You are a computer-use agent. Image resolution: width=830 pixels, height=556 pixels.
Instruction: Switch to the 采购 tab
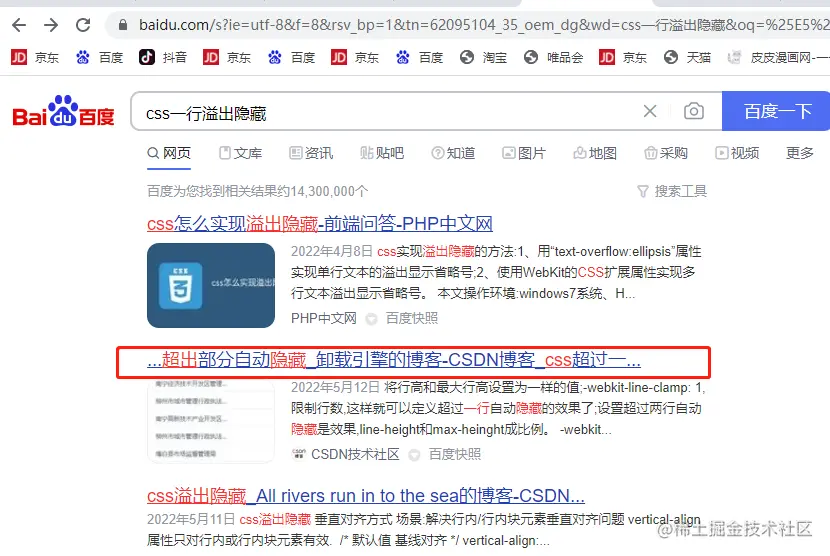666,153
